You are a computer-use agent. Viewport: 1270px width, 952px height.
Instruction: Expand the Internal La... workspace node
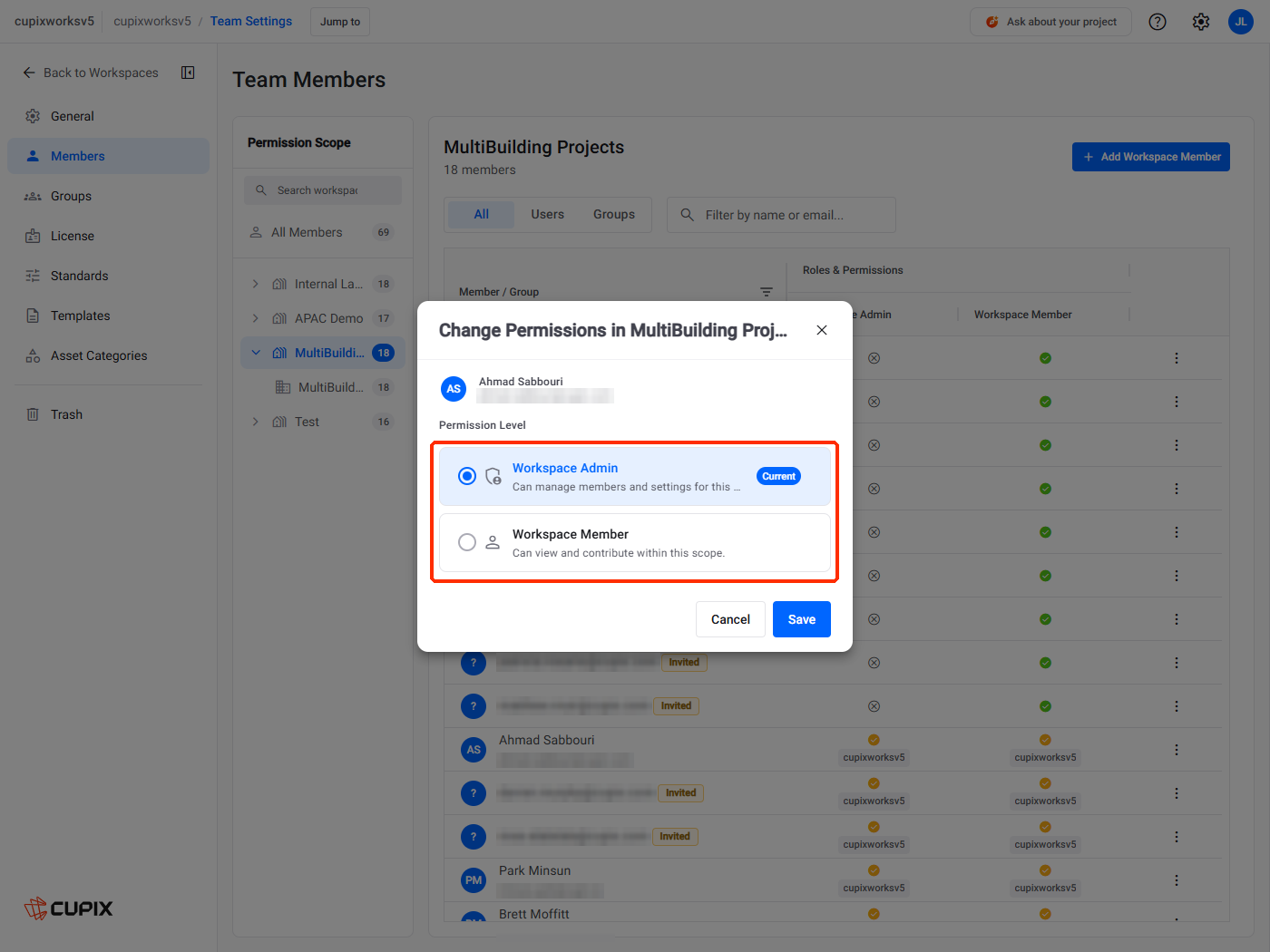pos(256,284)
